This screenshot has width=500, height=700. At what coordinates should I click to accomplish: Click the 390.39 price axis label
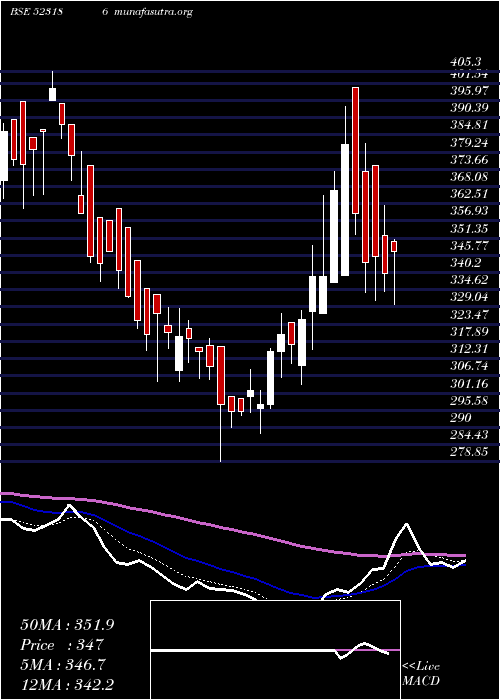[x=469, y=108]
